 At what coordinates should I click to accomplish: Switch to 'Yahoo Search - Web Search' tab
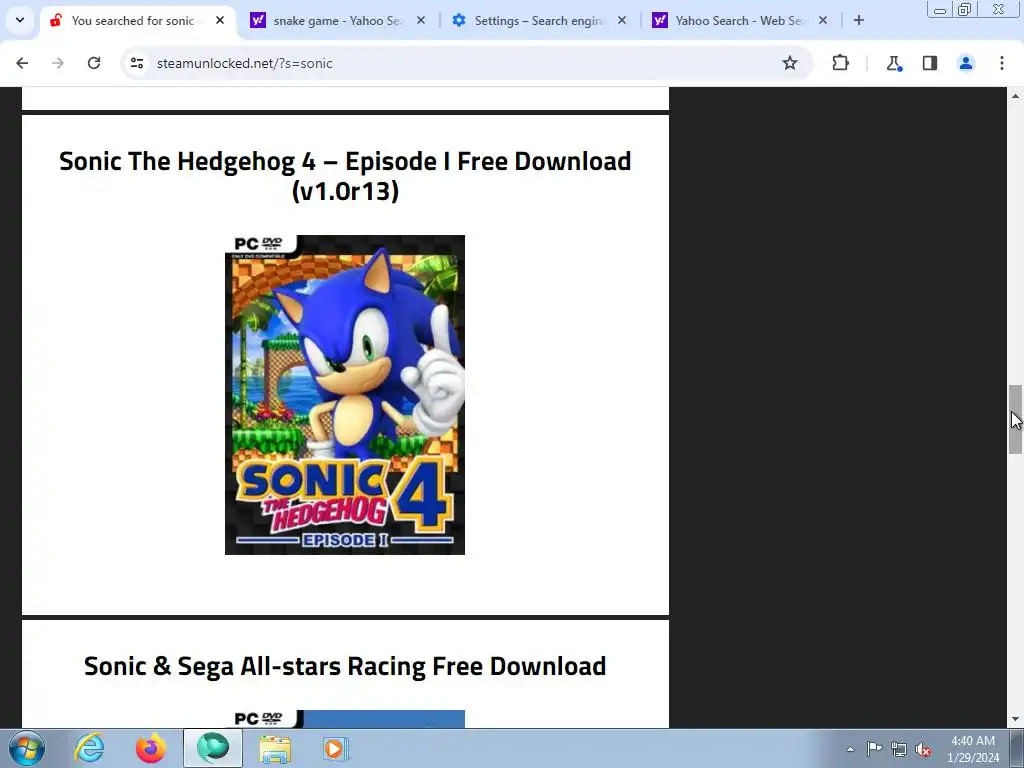(740, 21)
